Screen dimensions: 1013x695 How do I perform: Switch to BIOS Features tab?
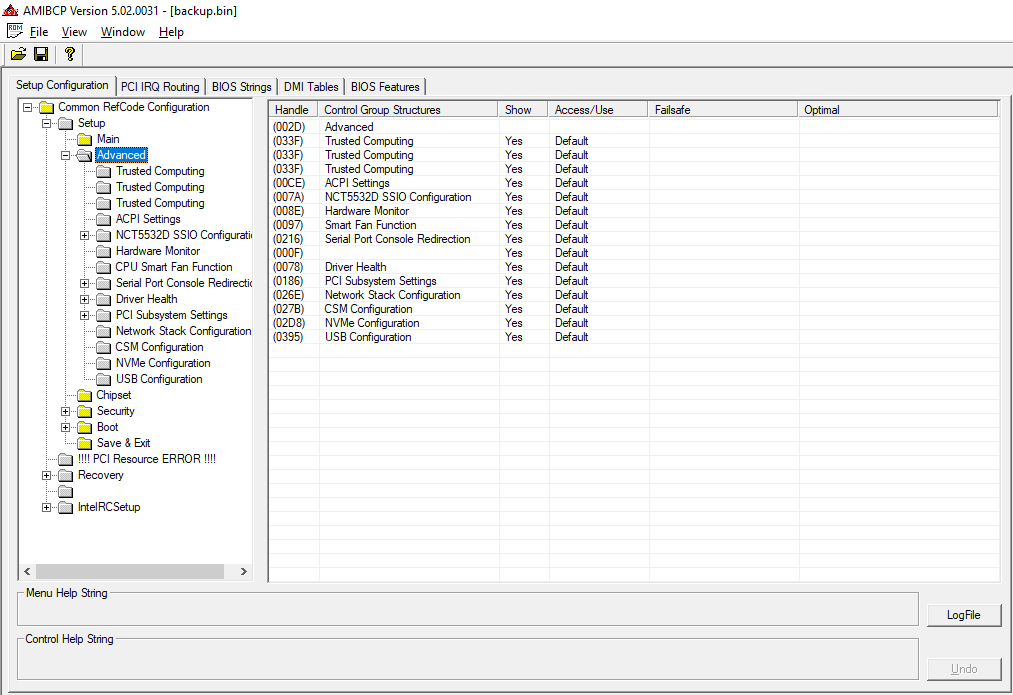[x=385, y=87]
